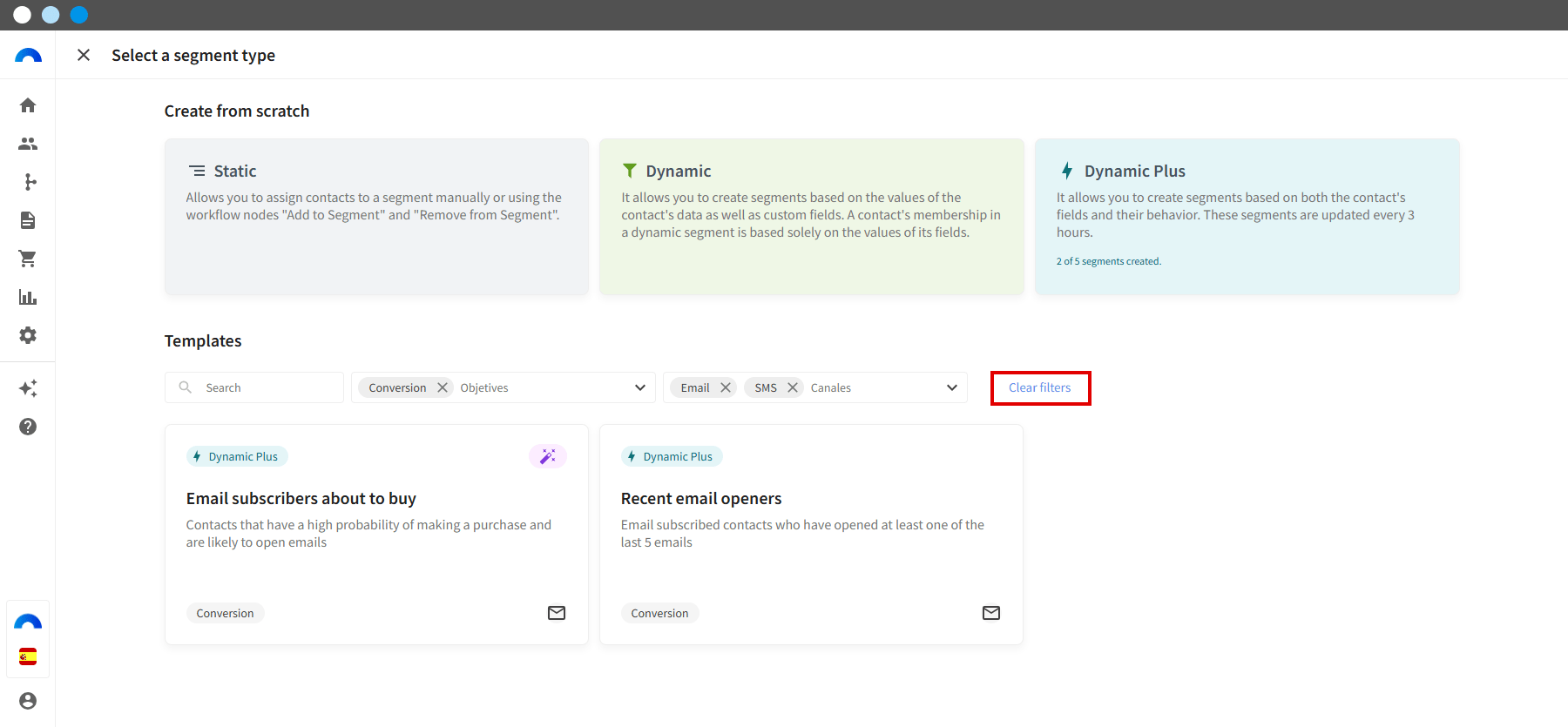
Task: Open the Email subscribers about to buy template
Action: point(376,535)
